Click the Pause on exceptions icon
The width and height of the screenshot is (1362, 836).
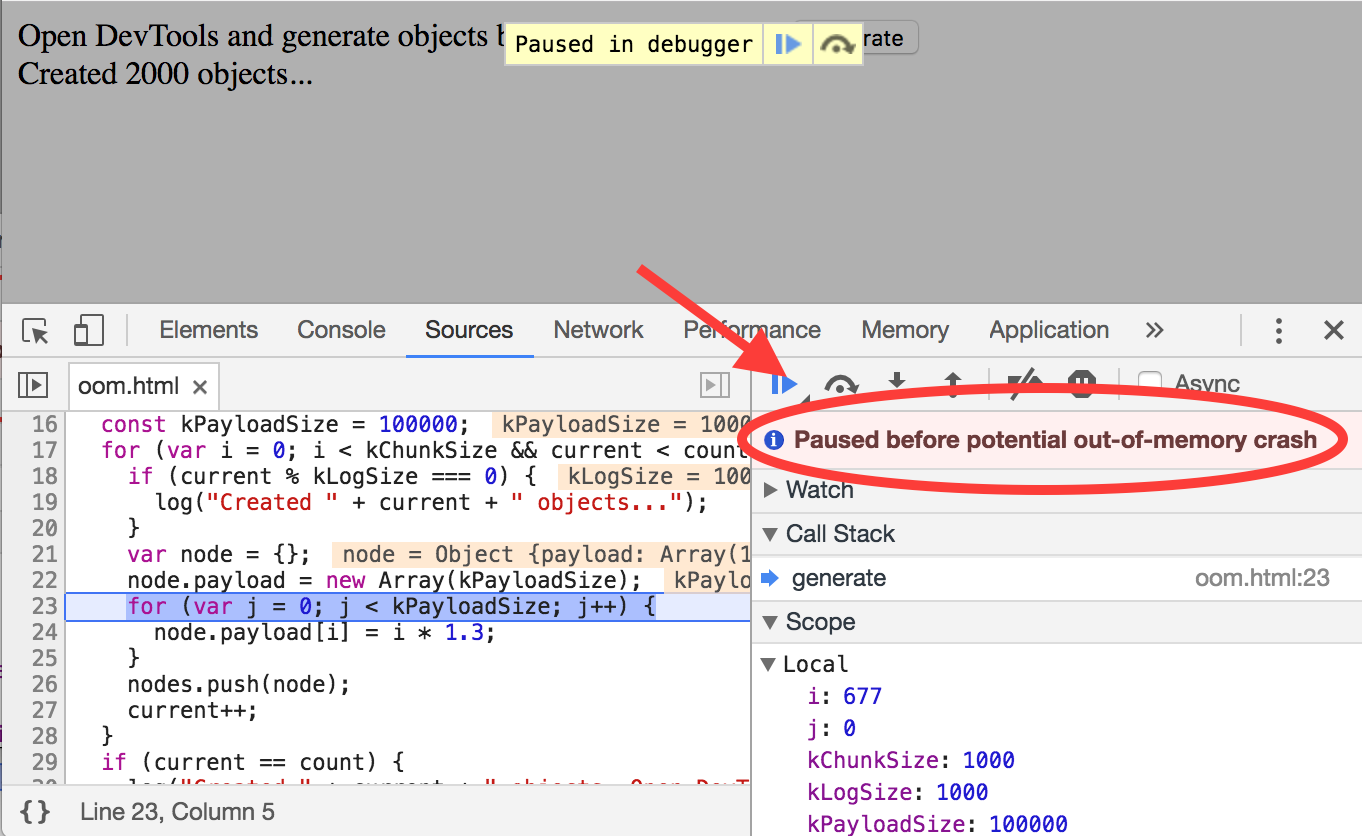coord(1081,385)
